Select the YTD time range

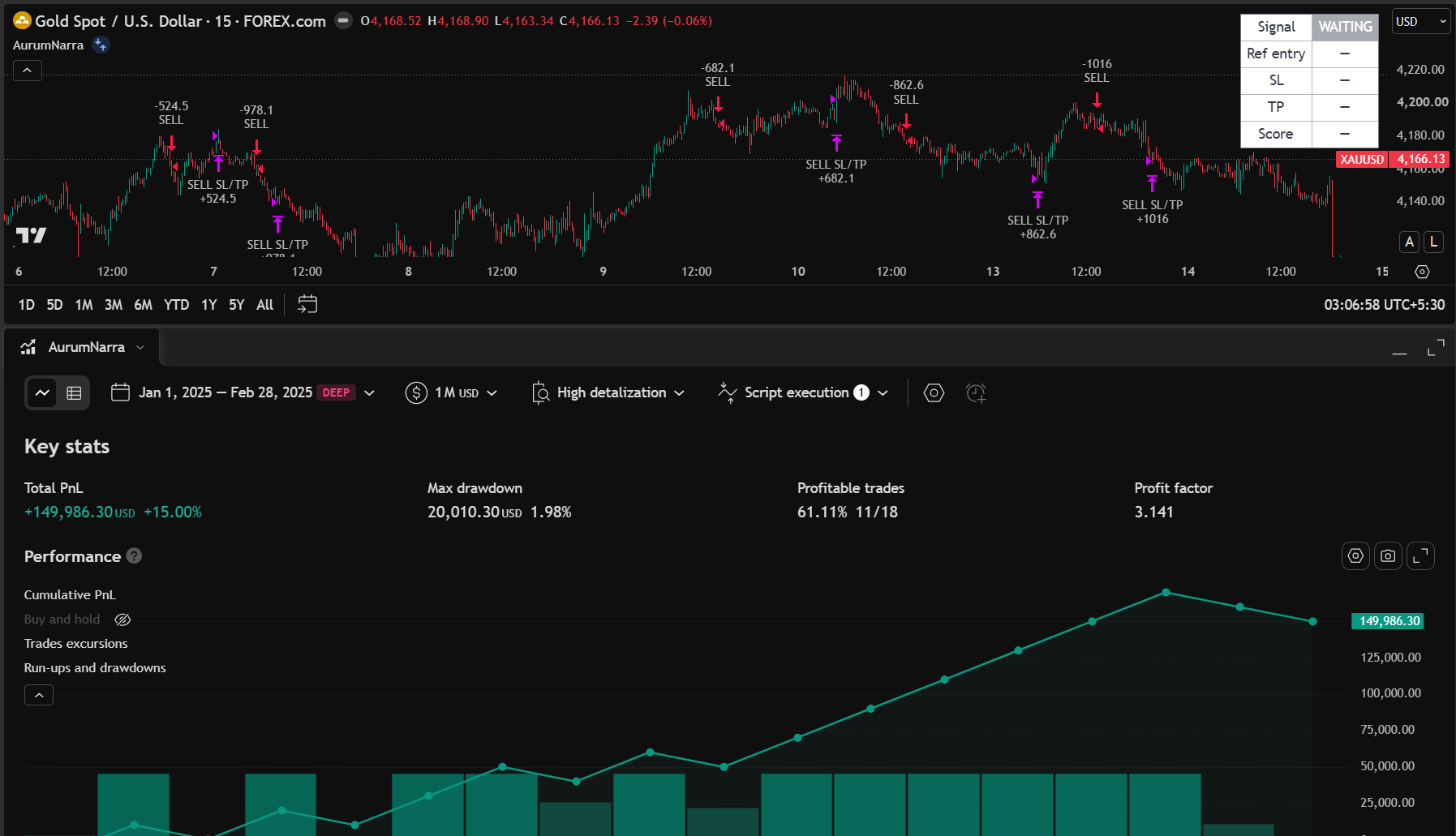click(176, 305)
